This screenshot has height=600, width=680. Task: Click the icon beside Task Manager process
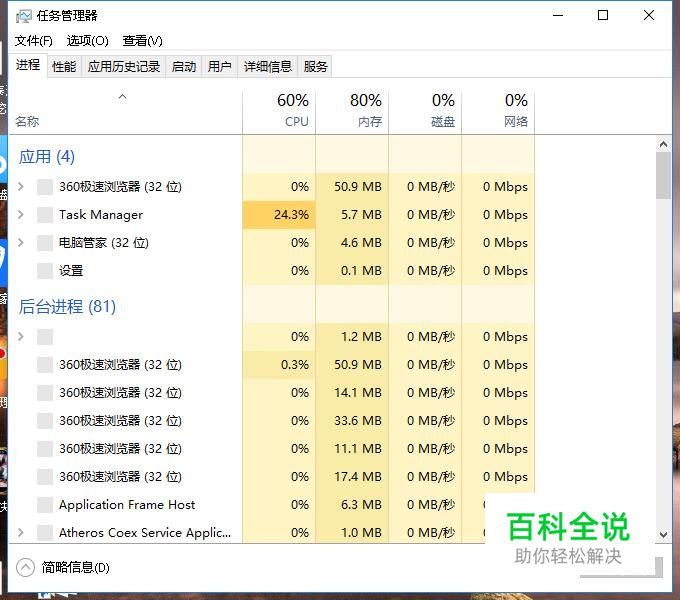point(45,215)
